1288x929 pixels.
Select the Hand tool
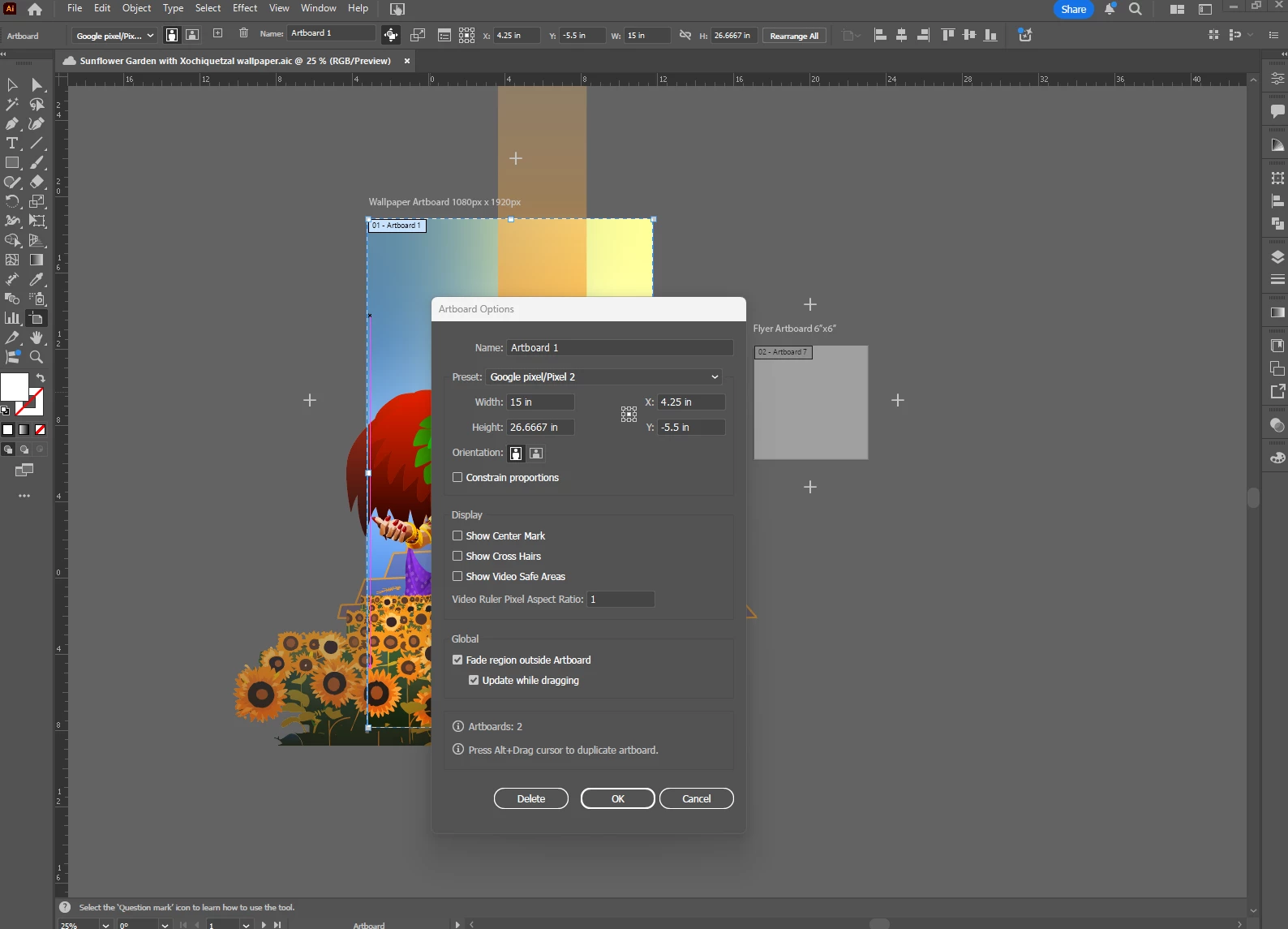(36, 338)
